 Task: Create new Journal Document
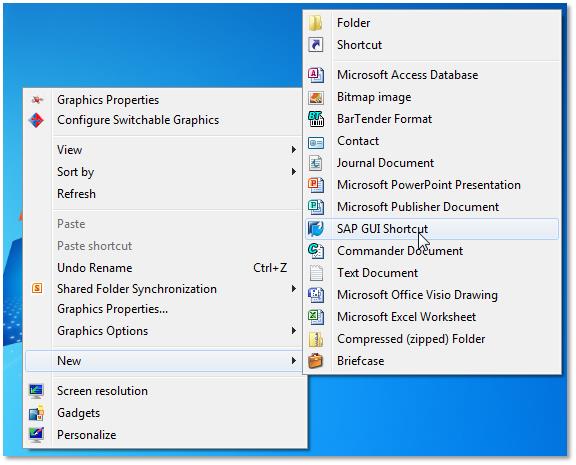(385, 163)
